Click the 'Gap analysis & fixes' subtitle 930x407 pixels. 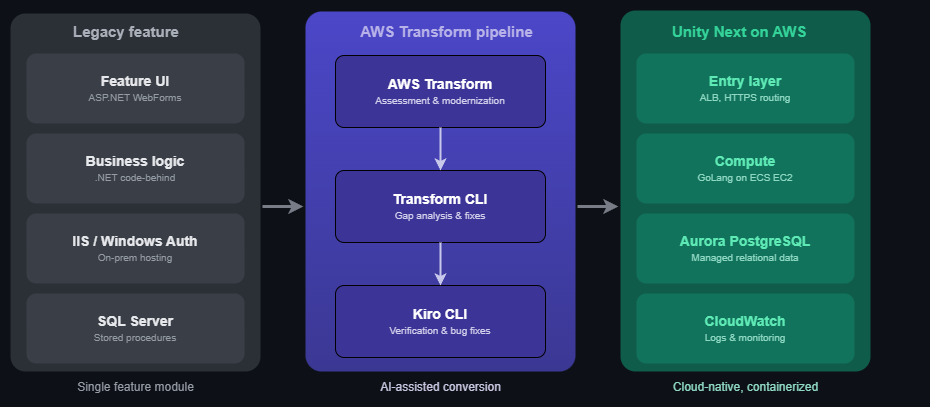440,216
